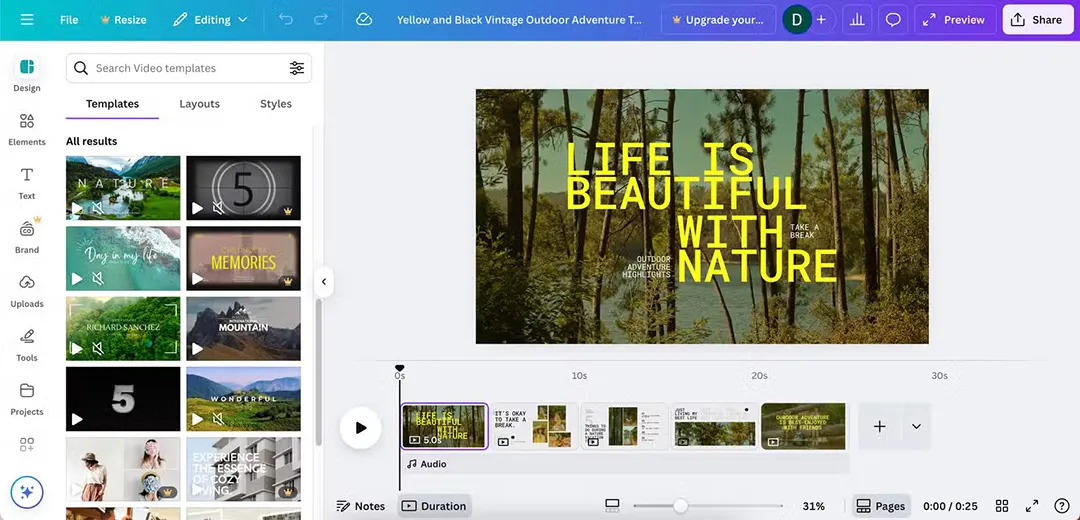Collapse the side panel with chevron
This screenshot has width=1080, height=520.
coord(324,282)
